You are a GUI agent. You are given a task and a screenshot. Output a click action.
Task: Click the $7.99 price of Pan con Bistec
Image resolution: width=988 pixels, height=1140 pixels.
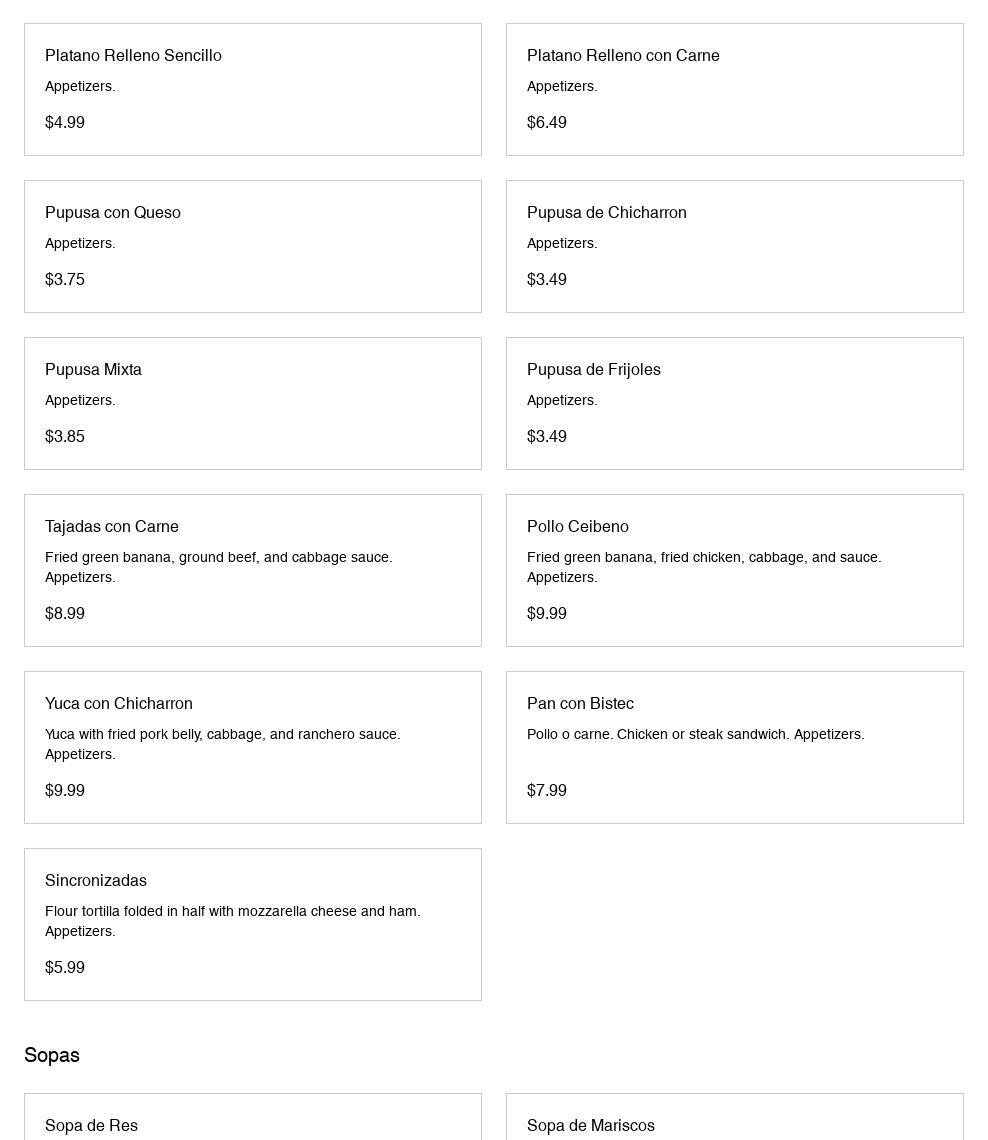coord(547,790)
